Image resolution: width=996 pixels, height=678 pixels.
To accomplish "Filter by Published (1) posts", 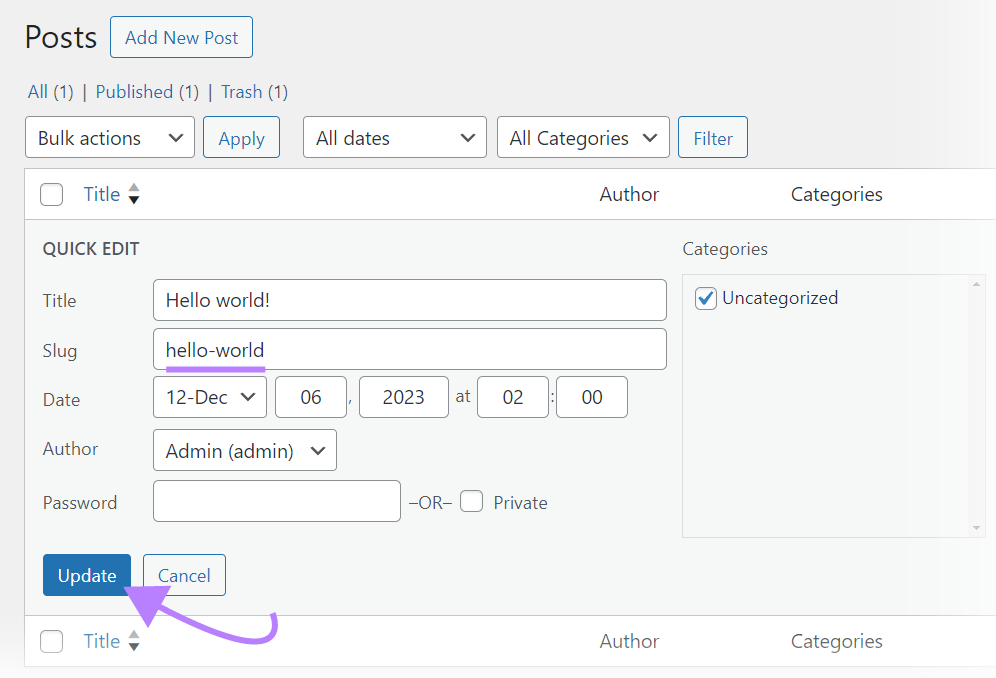I will (147, 92).
